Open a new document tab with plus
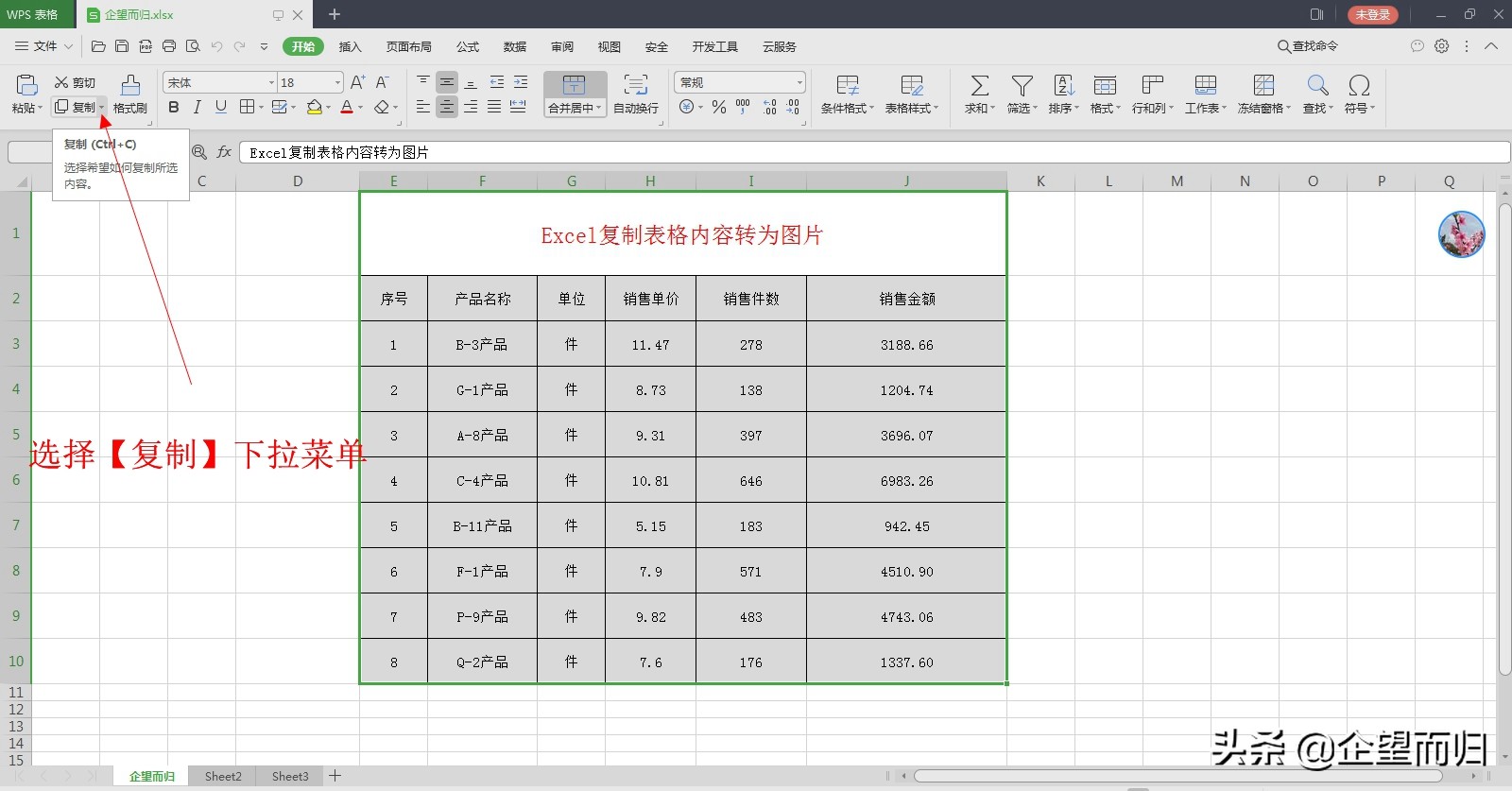Viewport: 1512px width, 791px height. click(x=335, y=14)
